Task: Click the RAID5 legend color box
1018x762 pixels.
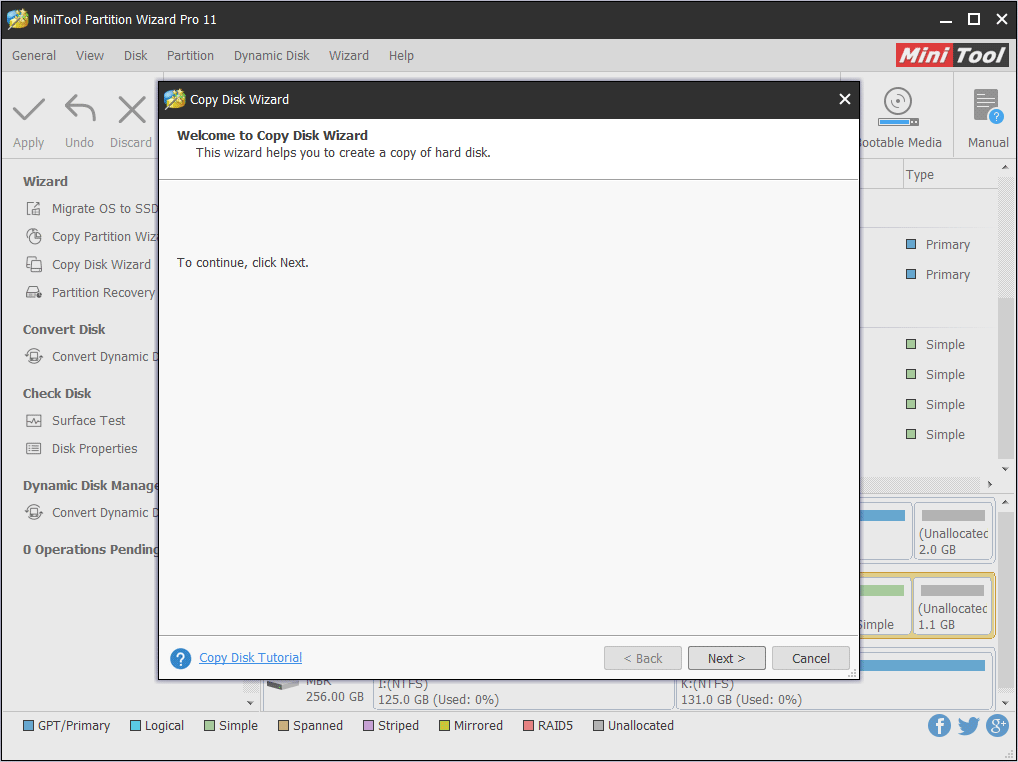Action: tap(528, 726)
